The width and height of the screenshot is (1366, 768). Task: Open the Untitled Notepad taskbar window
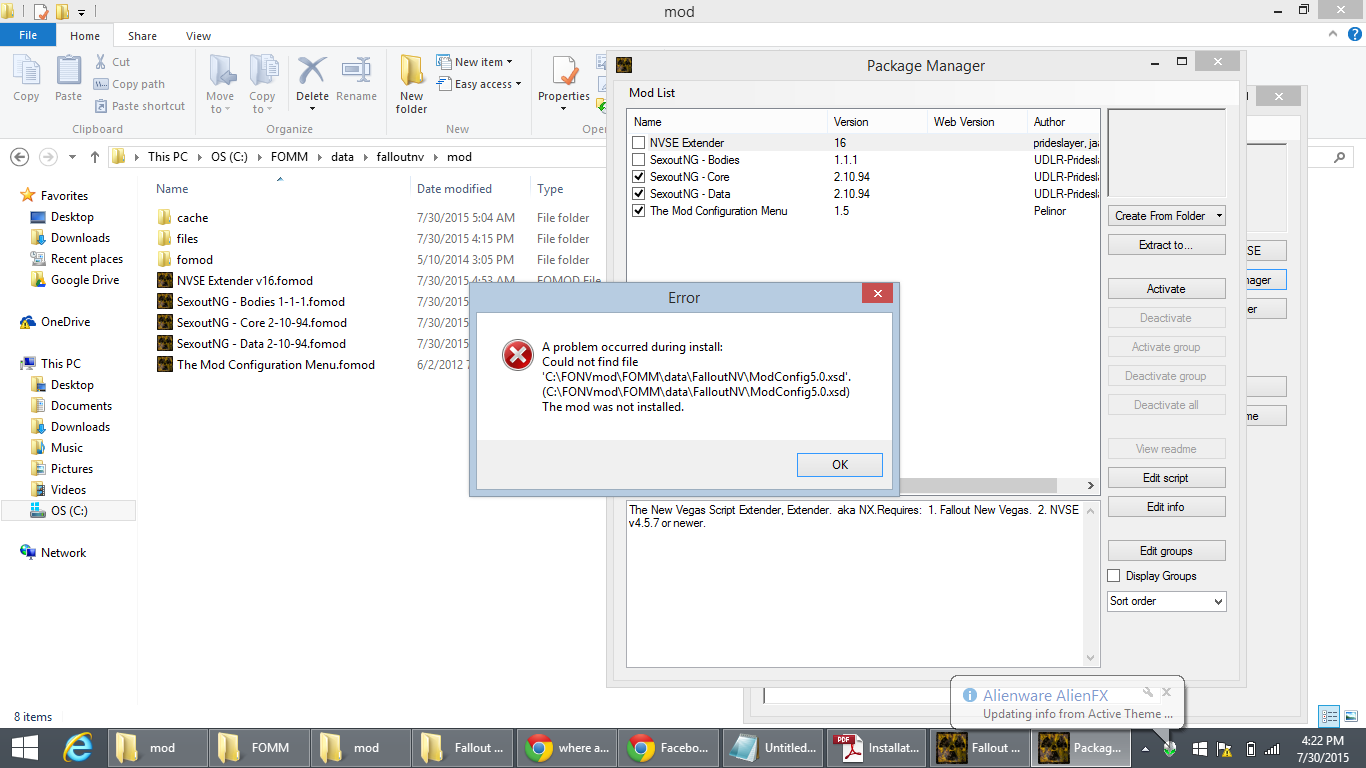point(771,748)
